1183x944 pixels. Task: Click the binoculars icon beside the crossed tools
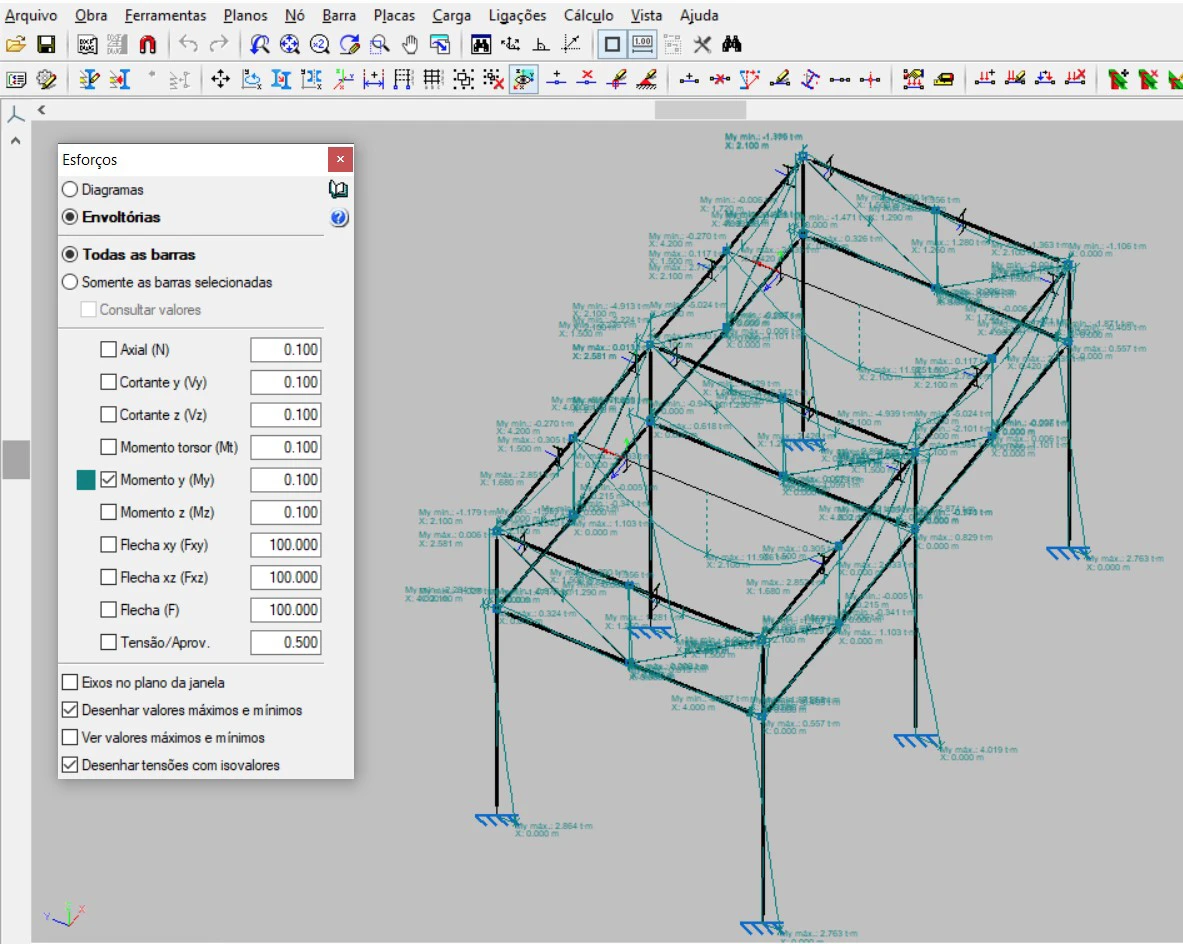(731, 44)
